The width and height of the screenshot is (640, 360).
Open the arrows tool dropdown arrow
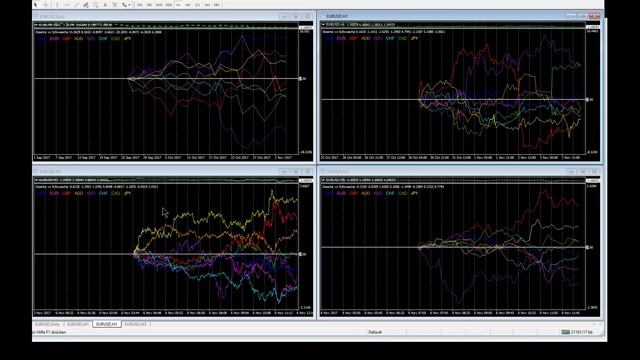[x=129, y=5]
